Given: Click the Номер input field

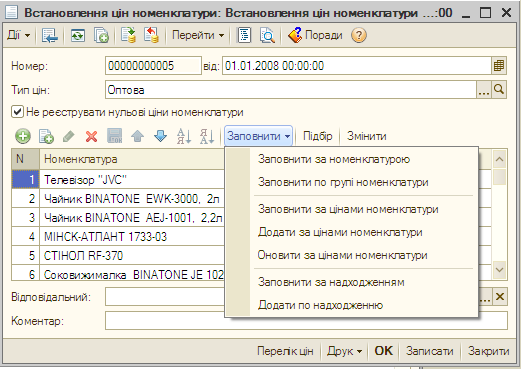Looking at the screenshot, I should point(153,66).
